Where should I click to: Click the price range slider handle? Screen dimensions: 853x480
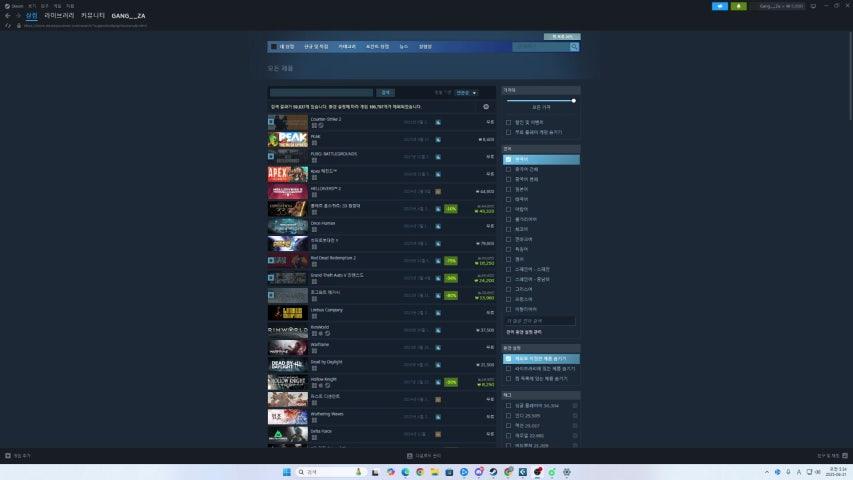click(x=573, y=101)
